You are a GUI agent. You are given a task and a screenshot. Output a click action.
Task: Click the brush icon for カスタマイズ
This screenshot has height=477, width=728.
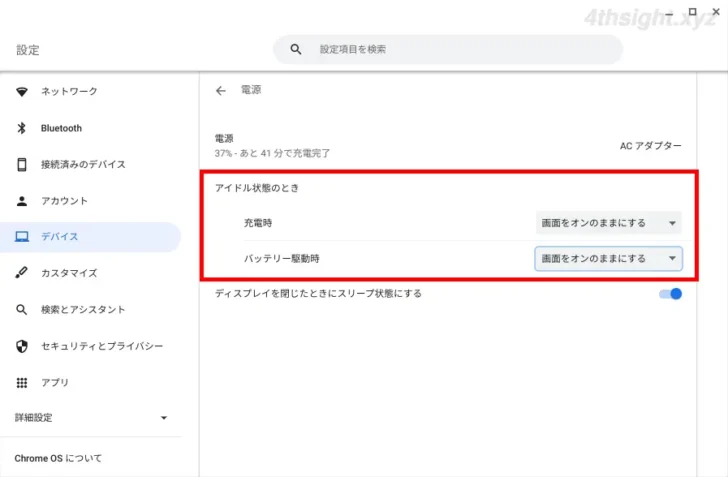click(x=22, y=273)
